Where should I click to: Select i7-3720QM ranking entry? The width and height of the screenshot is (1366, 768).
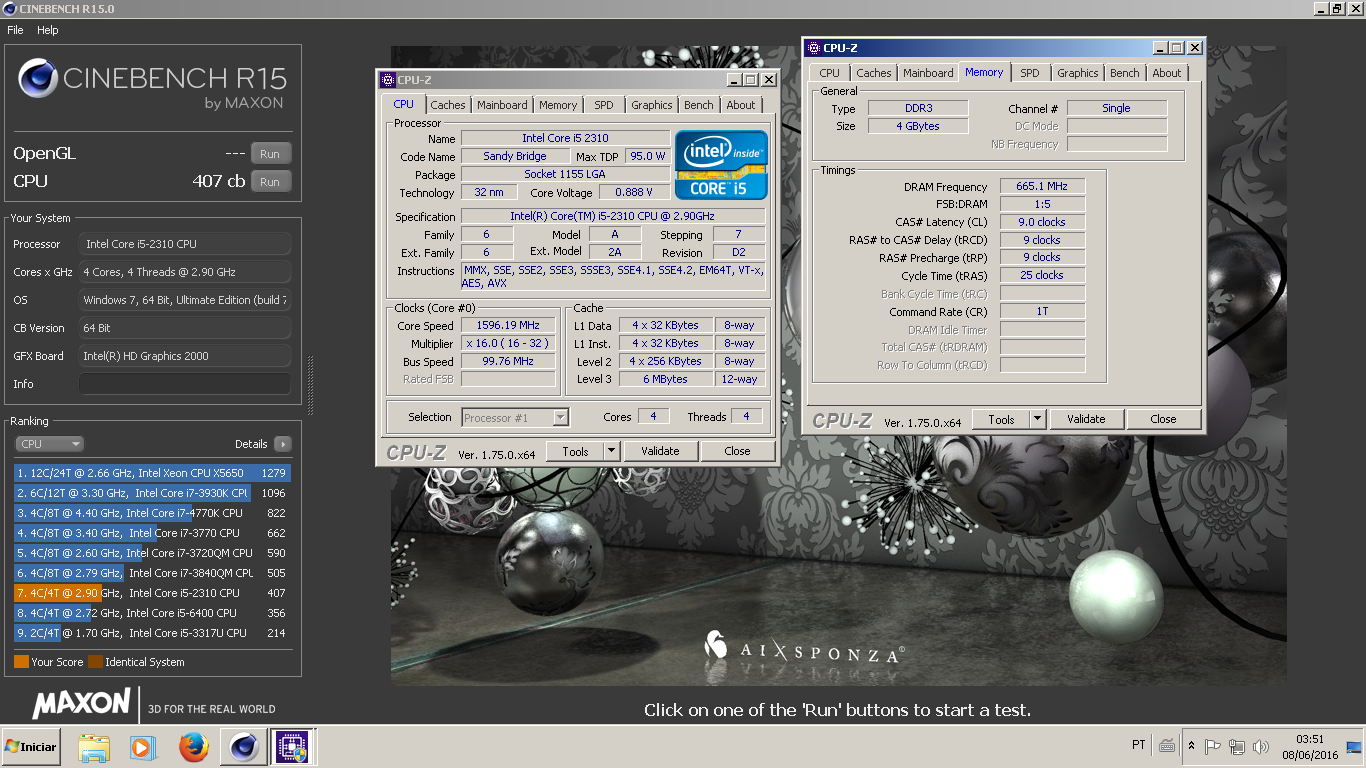(x=152, y=553)
